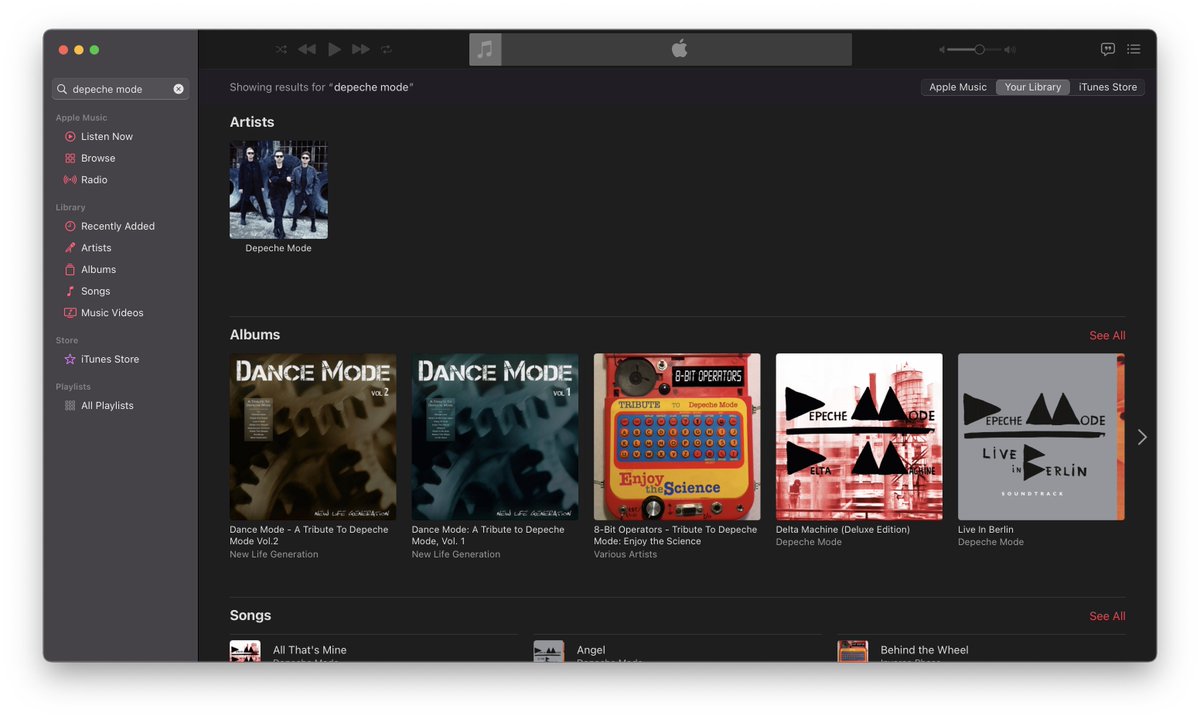Click the music note artwork icon
The image size is (1200, 719).
(485, 49)
